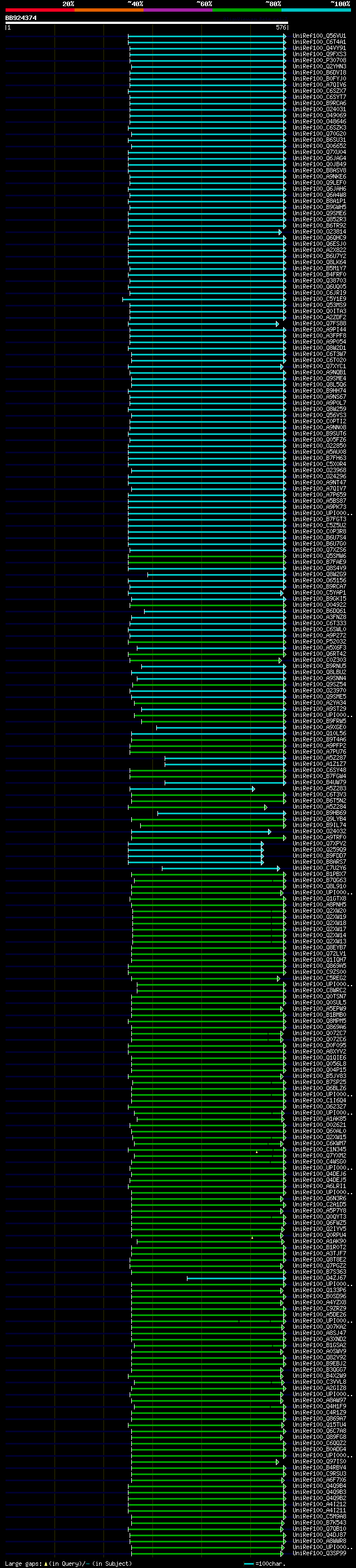356x1568 pixels.
Task: Click the =100char scale bar legend
Action: pos(265,1563)
